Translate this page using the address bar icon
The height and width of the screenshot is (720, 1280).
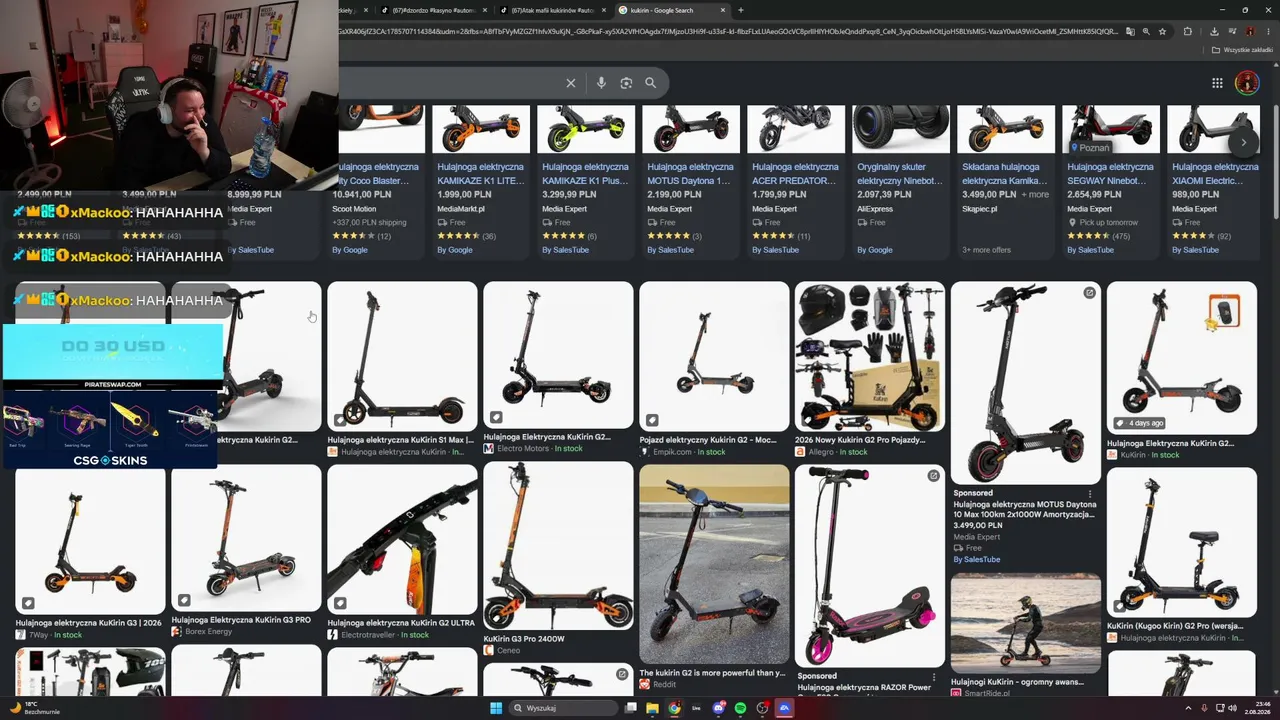1130,31
